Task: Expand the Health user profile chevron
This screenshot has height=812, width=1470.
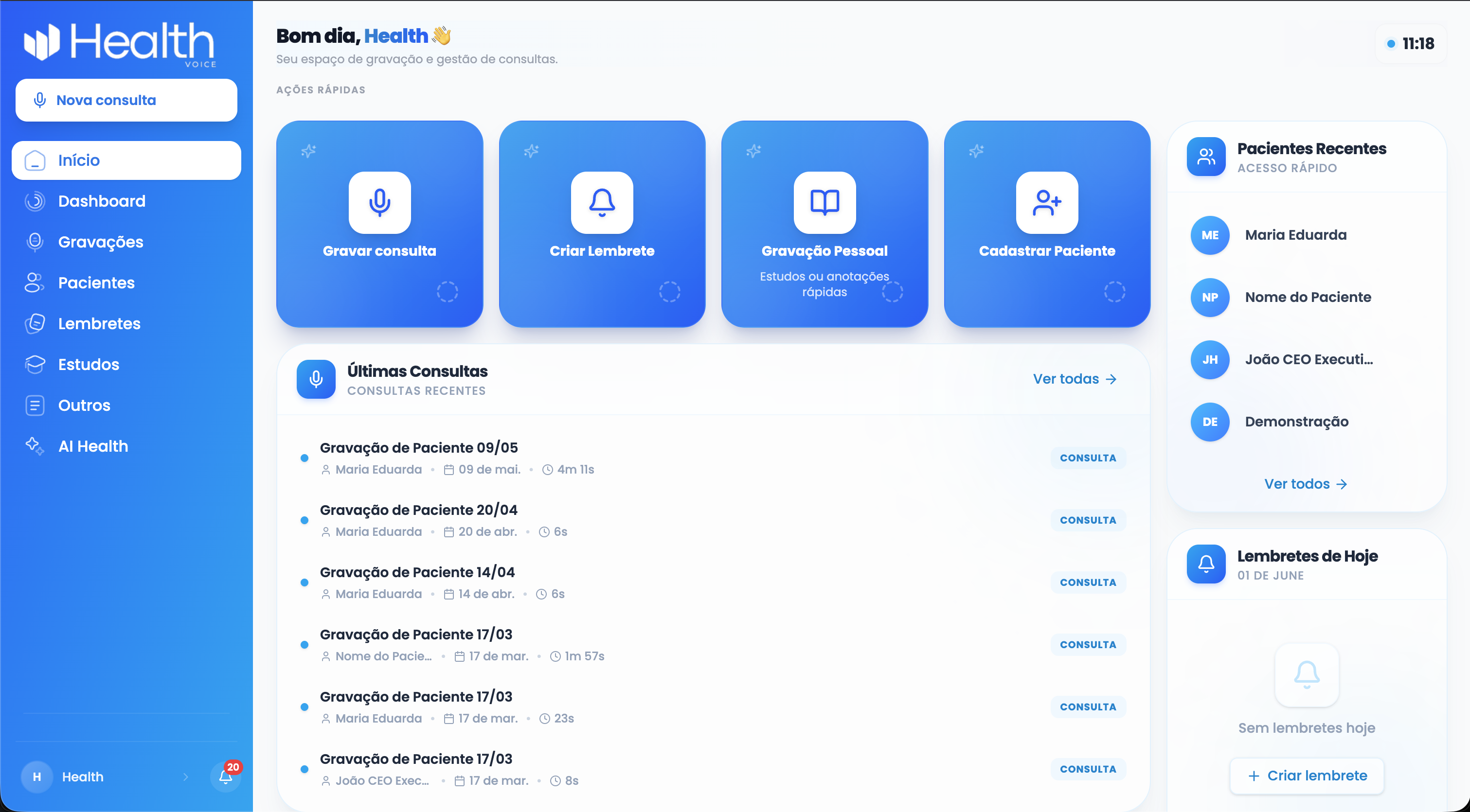Action: point(185,777)
